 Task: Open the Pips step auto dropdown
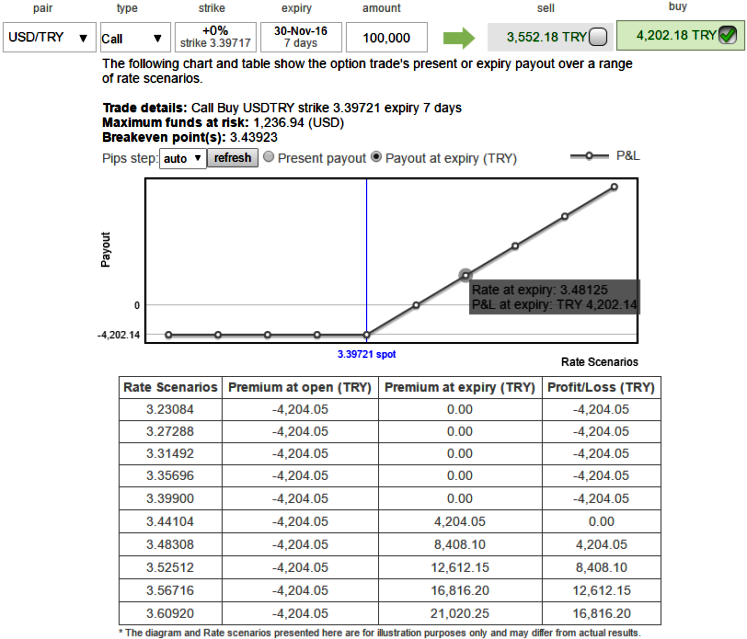point(182,158)
